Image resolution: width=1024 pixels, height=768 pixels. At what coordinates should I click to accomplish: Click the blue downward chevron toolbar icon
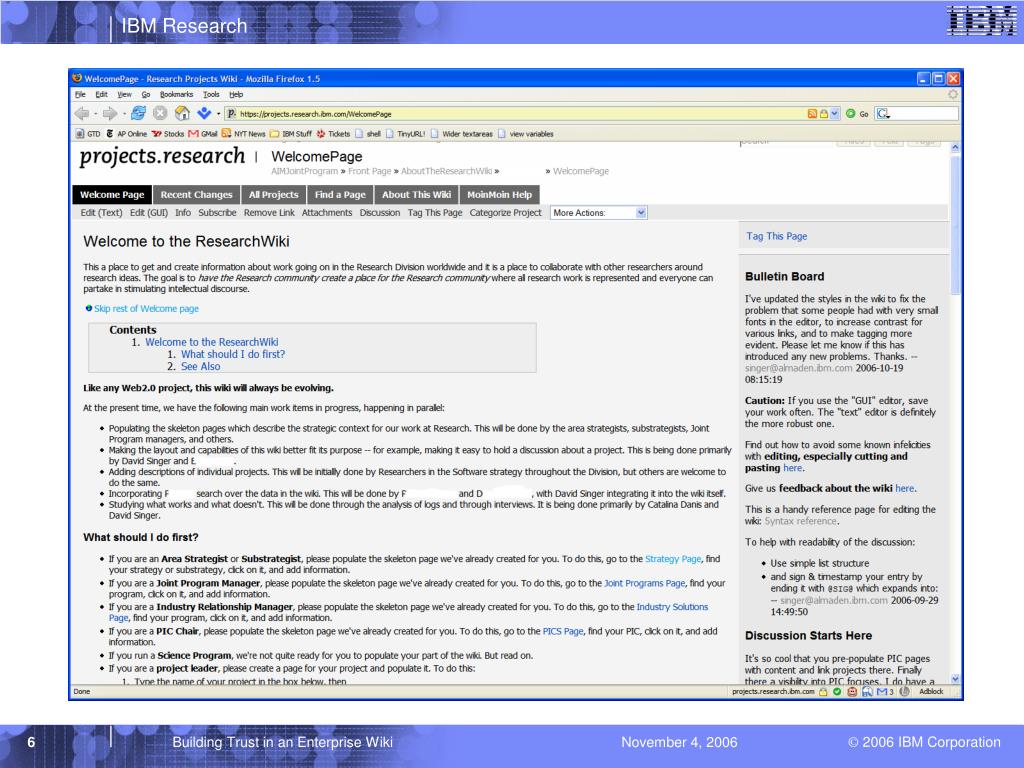204,113
